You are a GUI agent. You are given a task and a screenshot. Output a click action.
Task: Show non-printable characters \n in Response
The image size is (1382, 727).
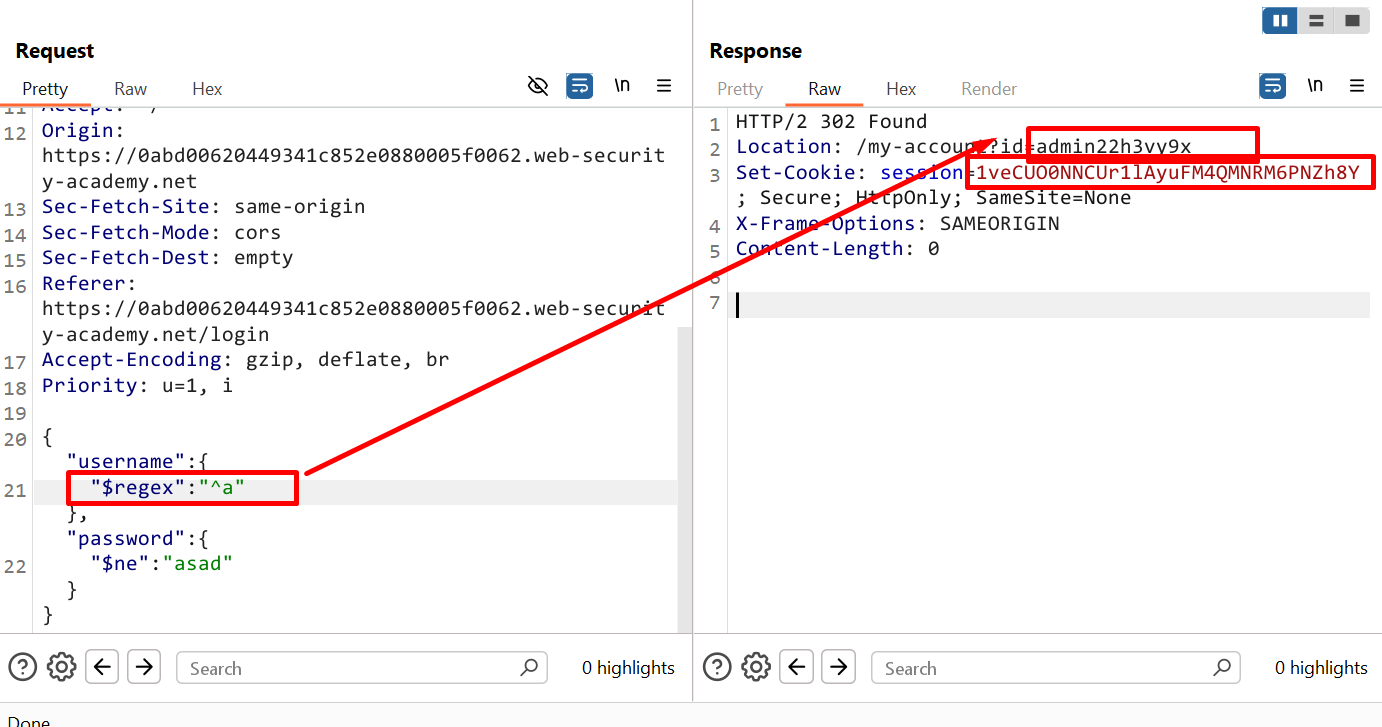coord(1315,86)
